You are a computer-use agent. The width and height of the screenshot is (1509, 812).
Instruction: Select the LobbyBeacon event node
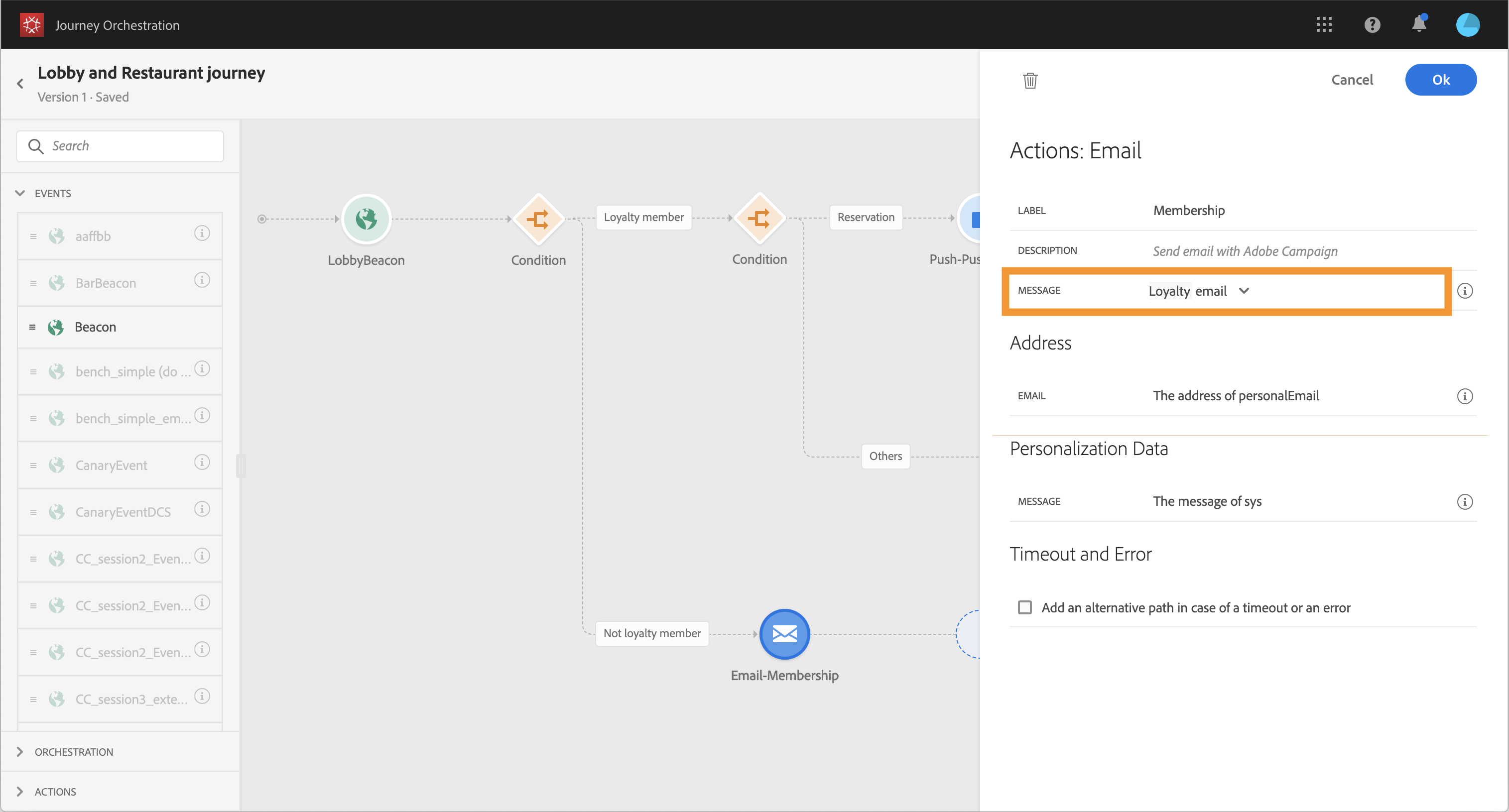pos(366,219)
